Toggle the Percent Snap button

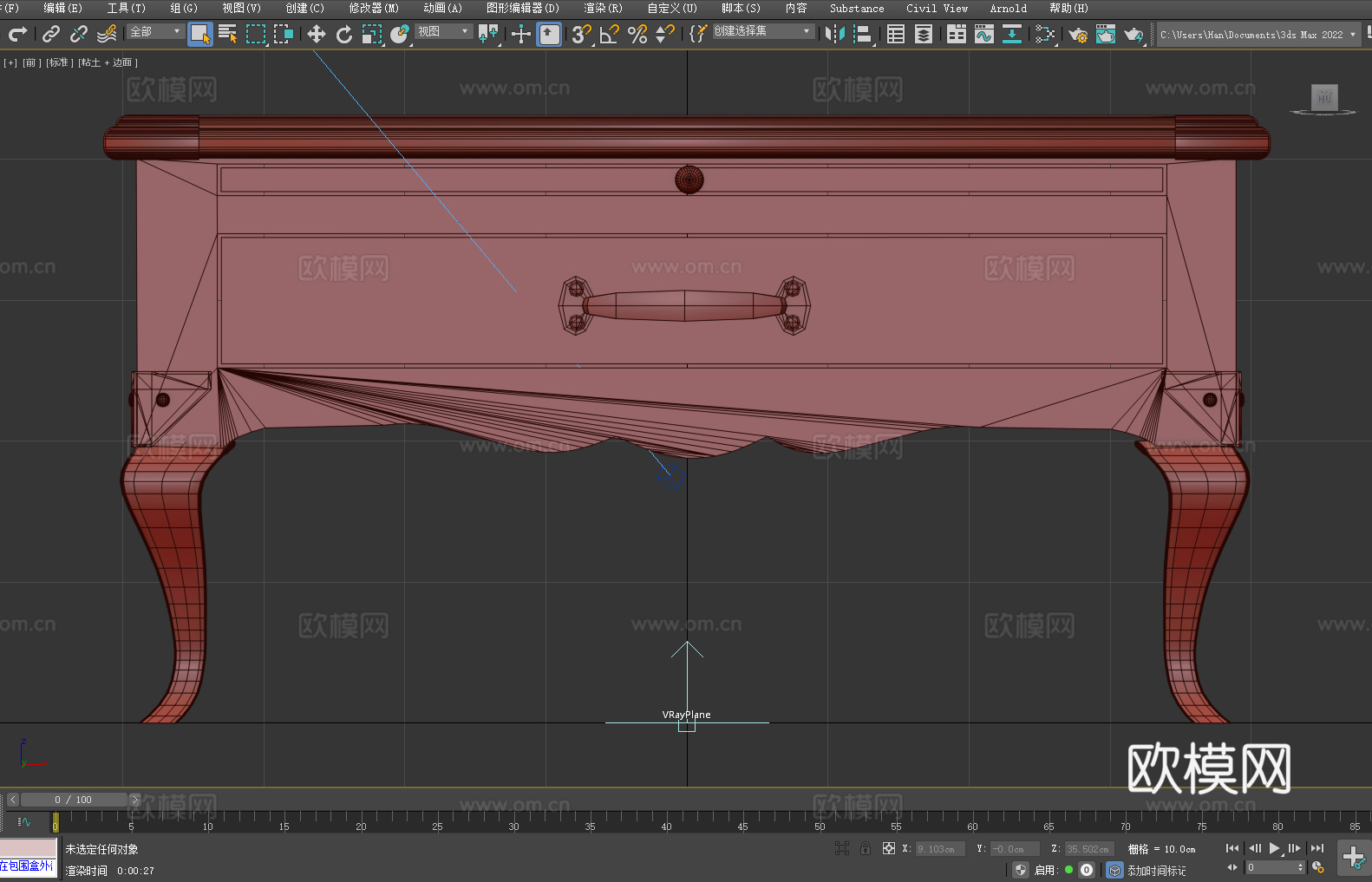pyautogui.click(x=637, y=34)
